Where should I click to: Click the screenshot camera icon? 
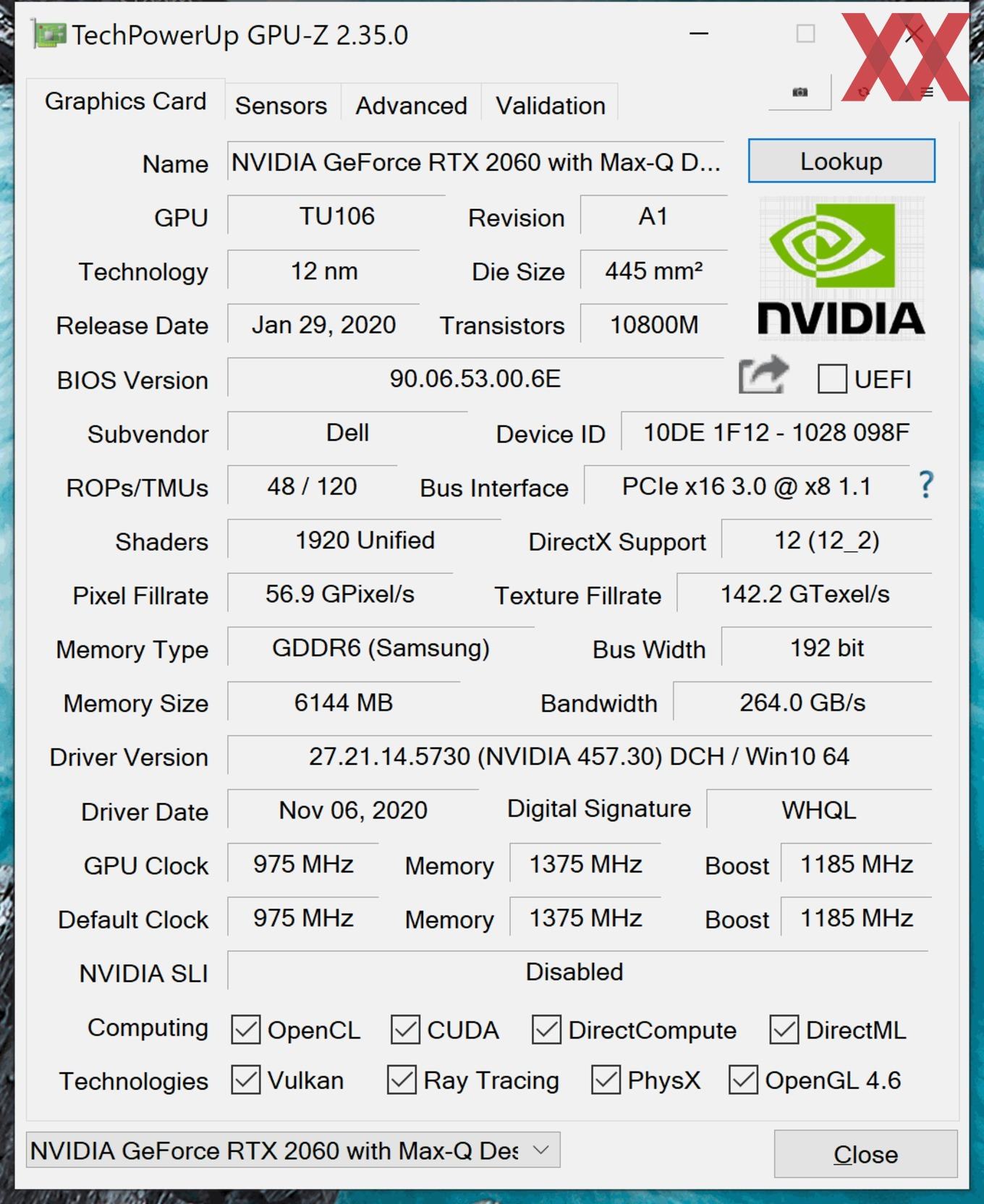pyautogui.click(x=799, y=92)
